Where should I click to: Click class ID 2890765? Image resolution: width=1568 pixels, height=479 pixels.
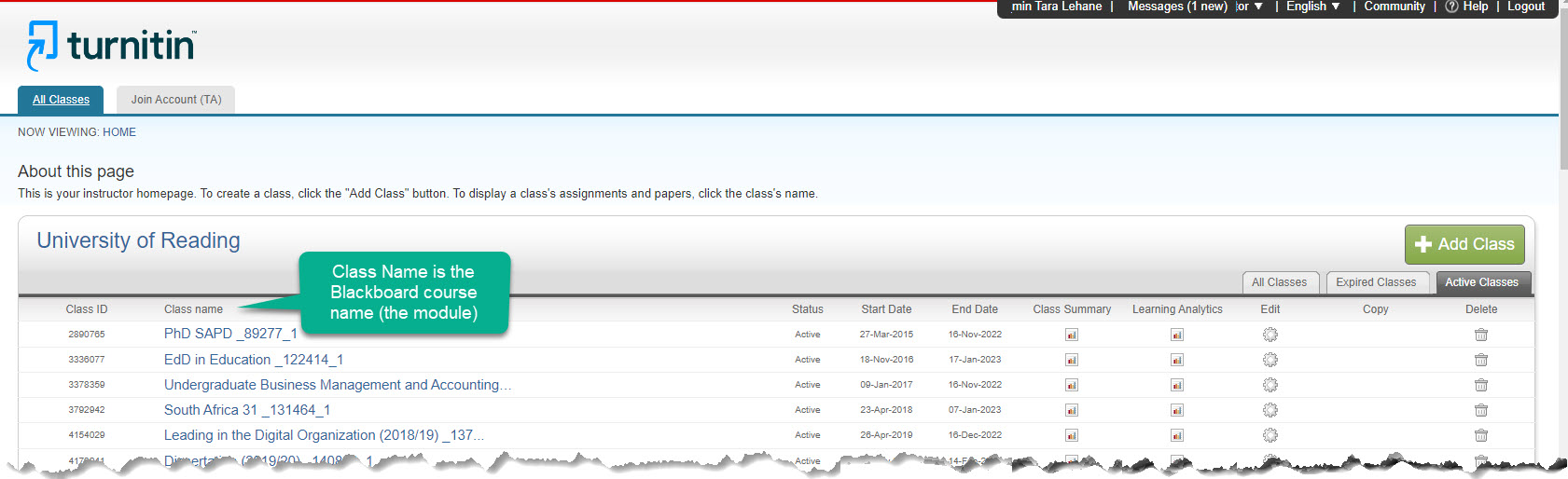coord(87,335)
